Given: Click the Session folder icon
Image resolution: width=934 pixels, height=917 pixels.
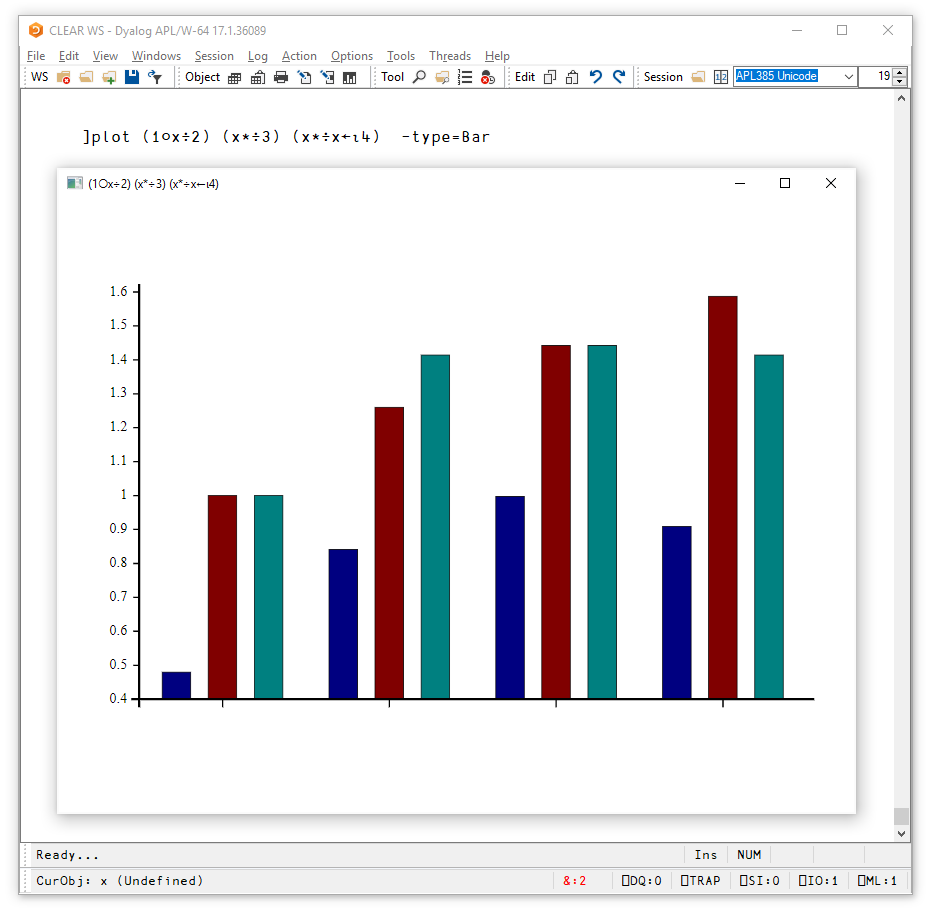Looking at the screenshot, I should tap(698, 77).
